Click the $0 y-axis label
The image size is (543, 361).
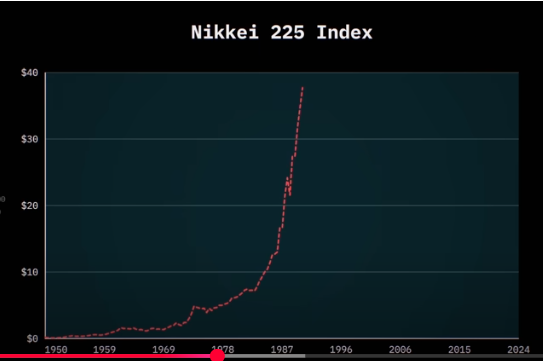pyautogui.click(x=33, y=338)
